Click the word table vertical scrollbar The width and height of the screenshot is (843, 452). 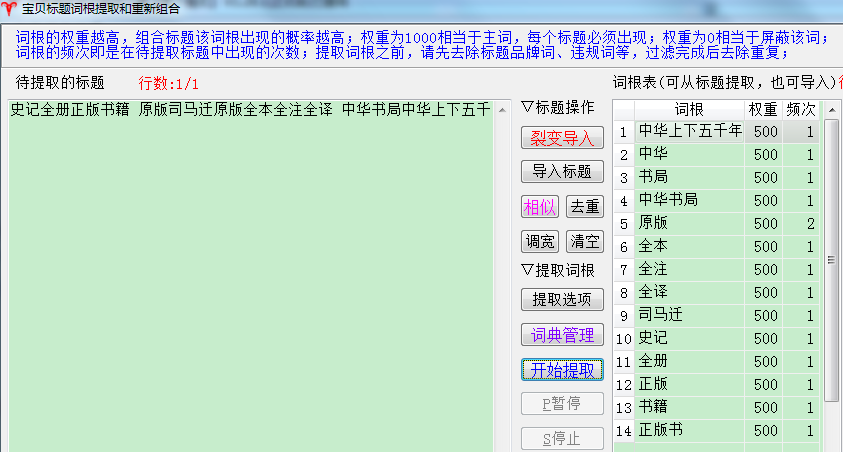[831, 260]
